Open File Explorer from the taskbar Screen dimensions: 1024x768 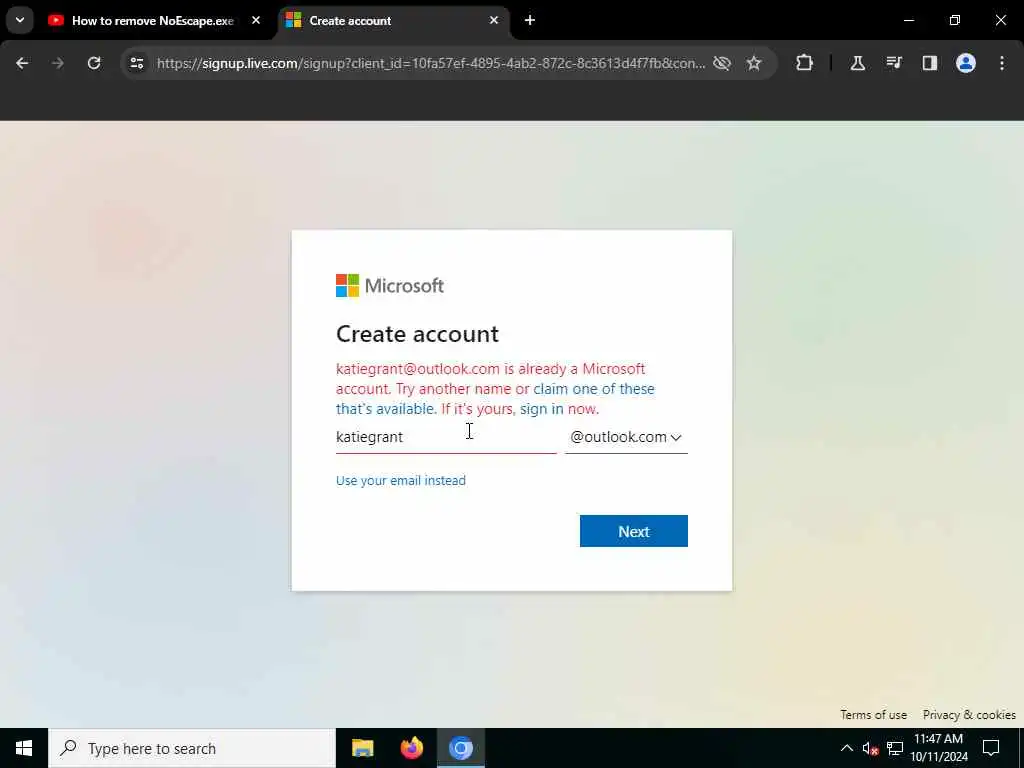click(362, 748)
